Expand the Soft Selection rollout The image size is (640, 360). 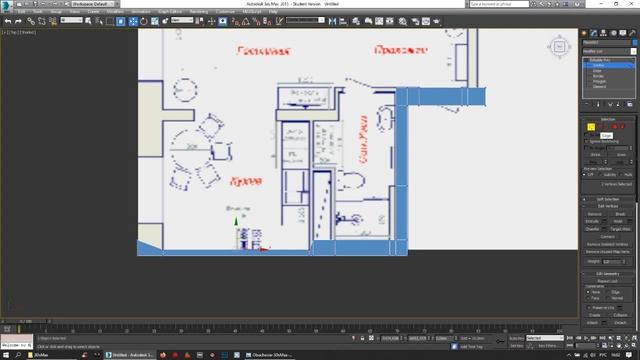pyautogui.click(x=608, y=199)
